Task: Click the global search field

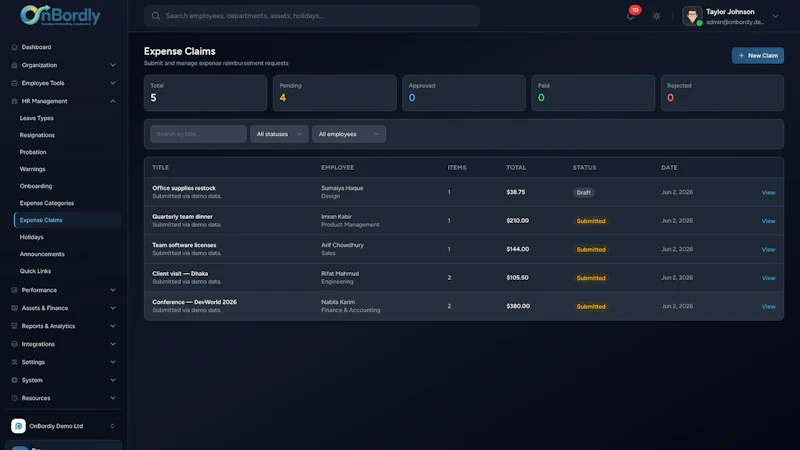Action: (x=312, y=16)
